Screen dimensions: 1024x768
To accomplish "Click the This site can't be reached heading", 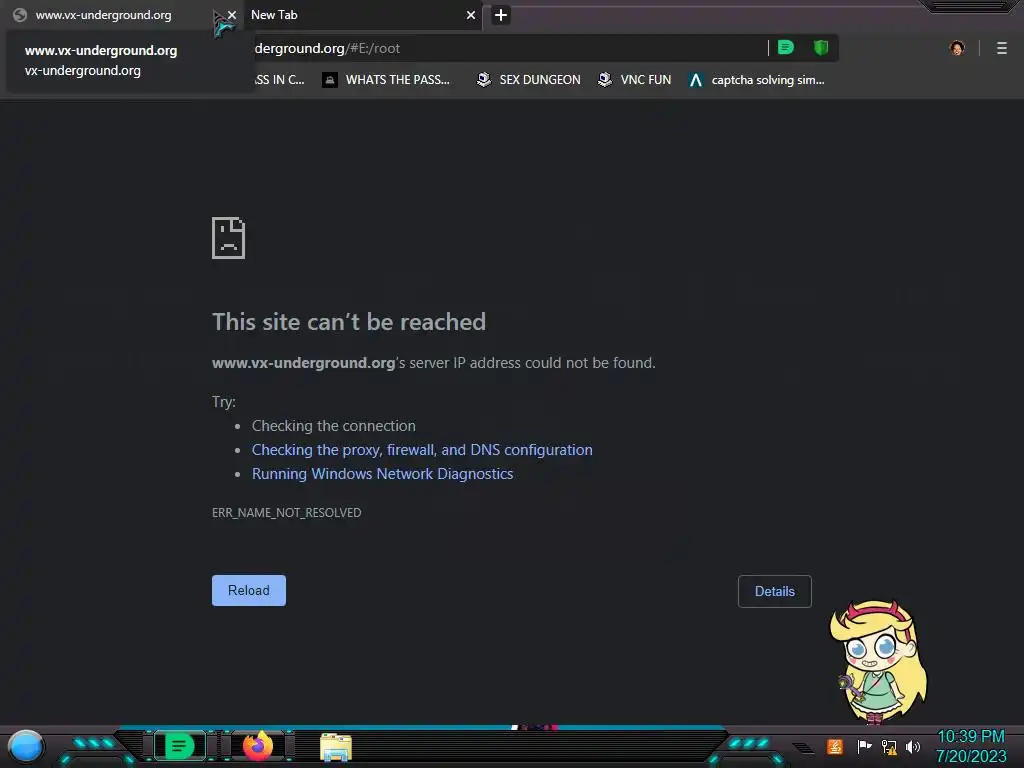I will 349,322.
